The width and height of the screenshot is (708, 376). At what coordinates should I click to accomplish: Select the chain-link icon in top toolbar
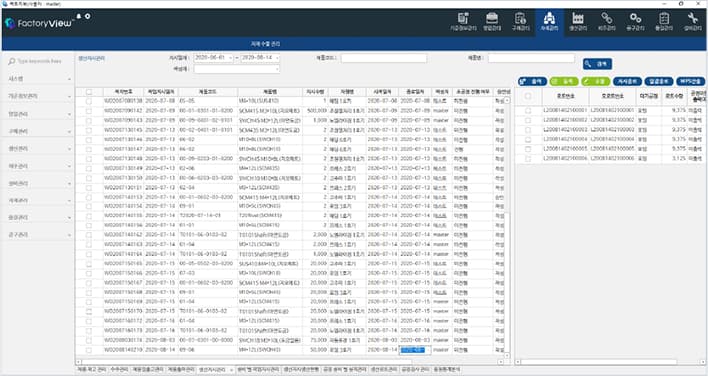pos(606,21)
